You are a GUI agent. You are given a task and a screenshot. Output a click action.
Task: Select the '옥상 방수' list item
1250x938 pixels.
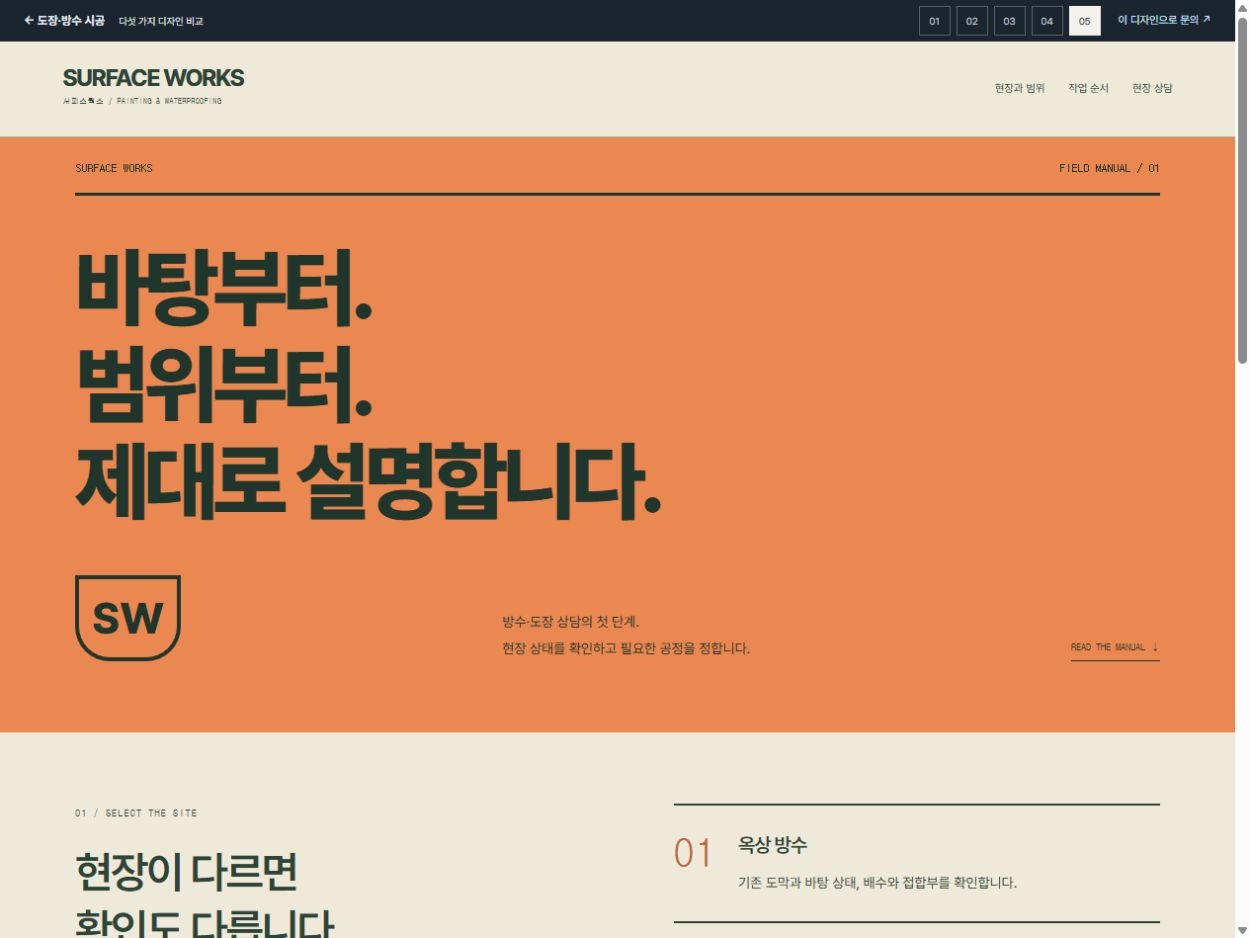pos(916,863)
